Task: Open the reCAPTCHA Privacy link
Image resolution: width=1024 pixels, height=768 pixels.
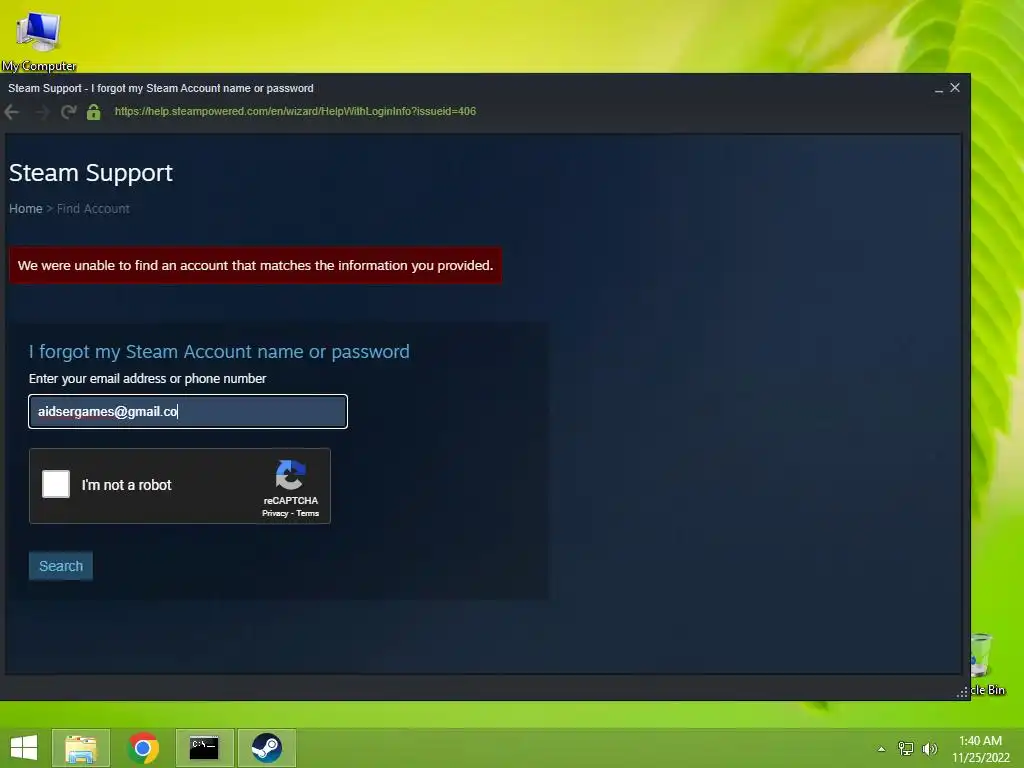Action: click(x=275, y=513)
